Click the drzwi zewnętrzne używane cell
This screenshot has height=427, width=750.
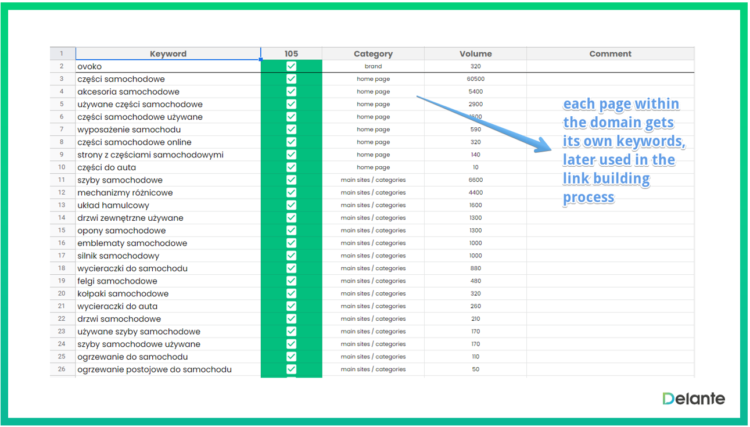tap(168, 218)
